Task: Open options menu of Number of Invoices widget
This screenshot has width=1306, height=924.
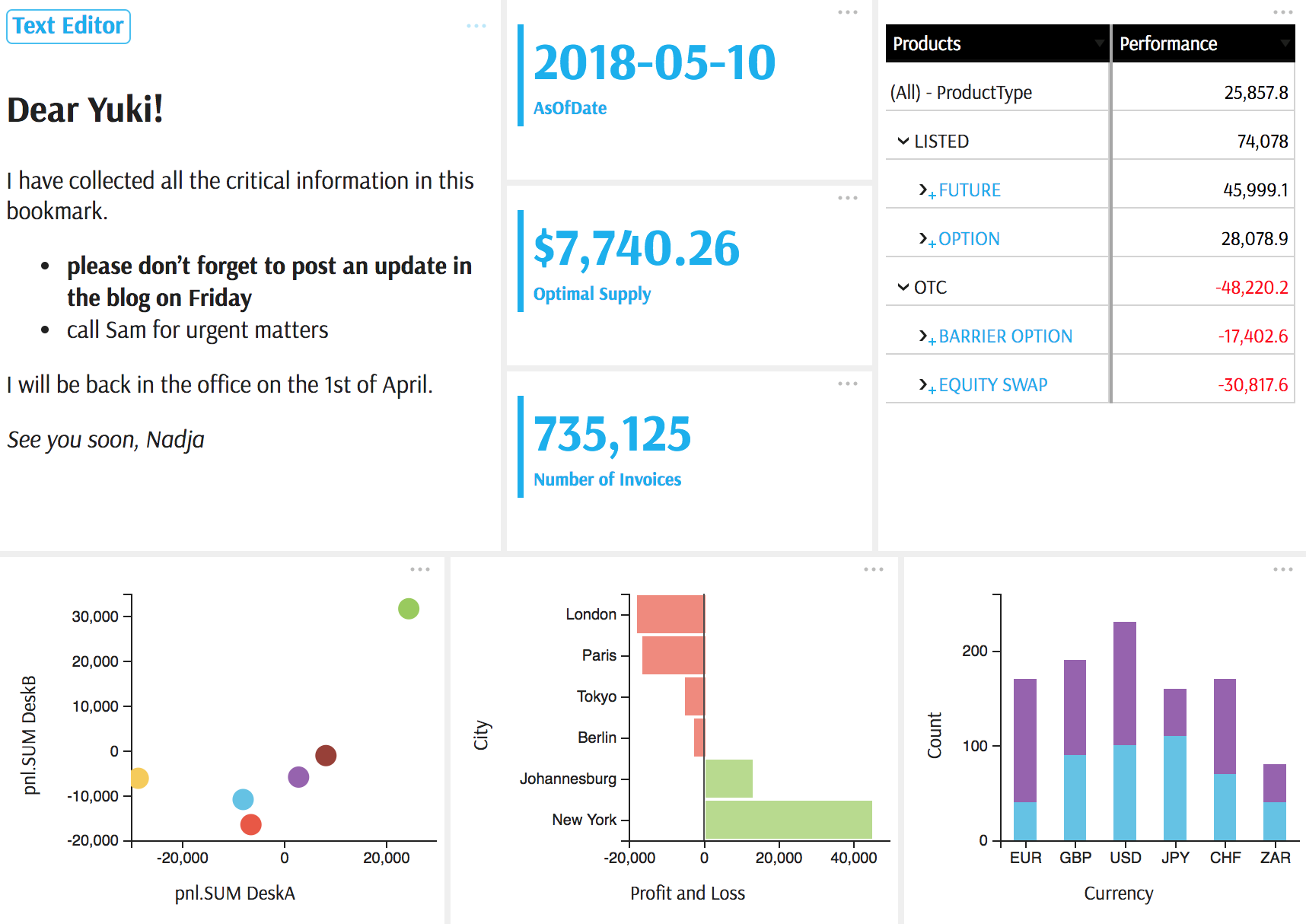Action: click(848, 384)
